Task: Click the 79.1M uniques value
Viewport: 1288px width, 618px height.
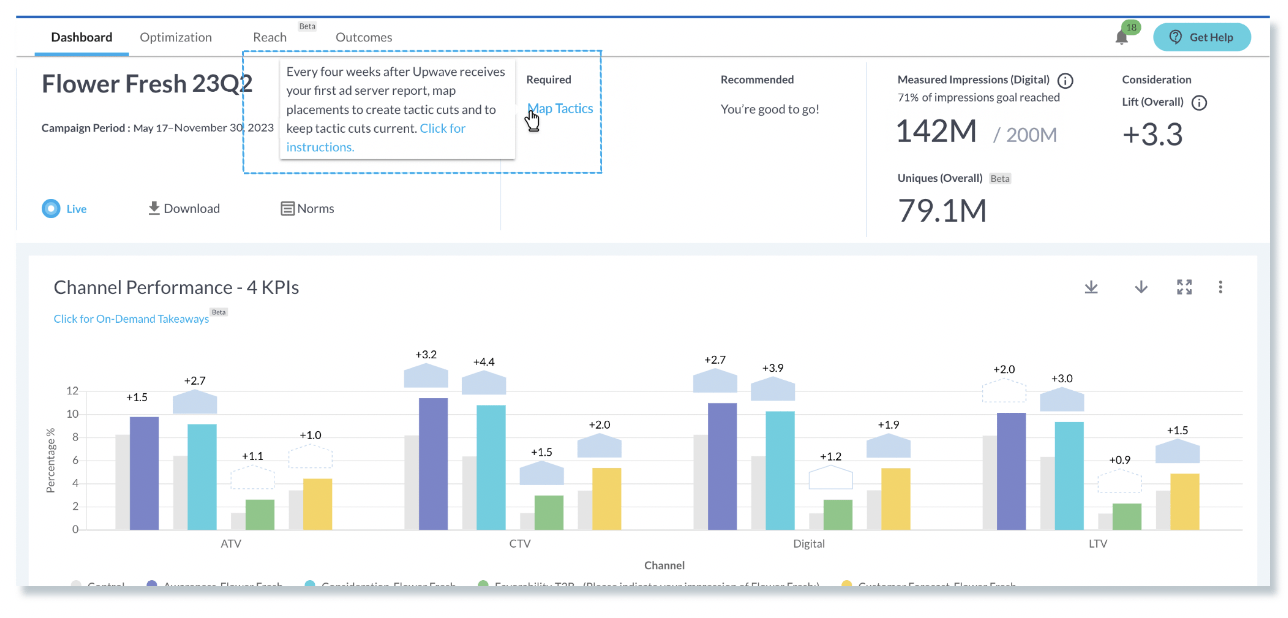Action: point(942,210)
